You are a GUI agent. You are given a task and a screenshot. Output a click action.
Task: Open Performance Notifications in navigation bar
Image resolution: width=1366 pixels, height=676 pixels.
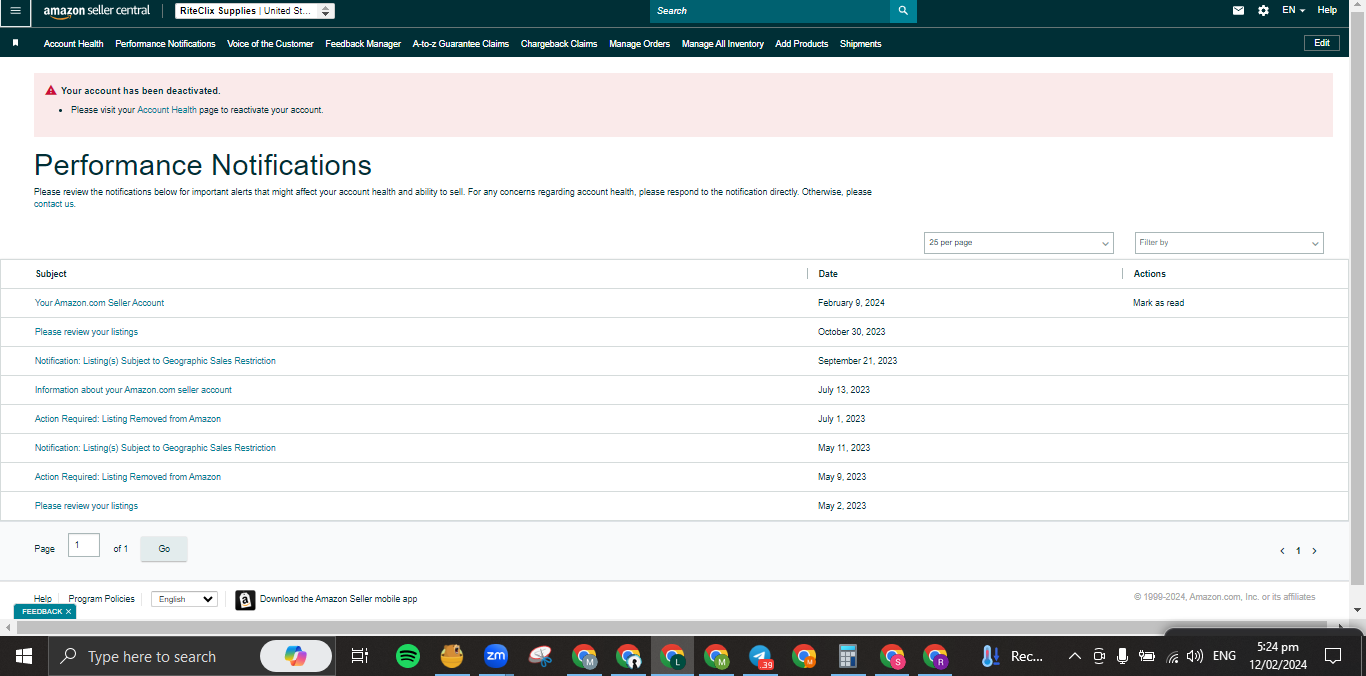165,44
